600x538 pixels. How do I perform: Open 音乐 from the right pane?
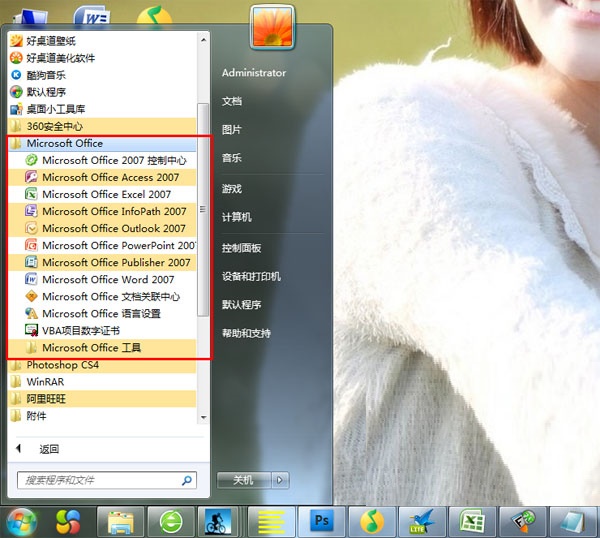pyautogui.click(x=232, y=158)
